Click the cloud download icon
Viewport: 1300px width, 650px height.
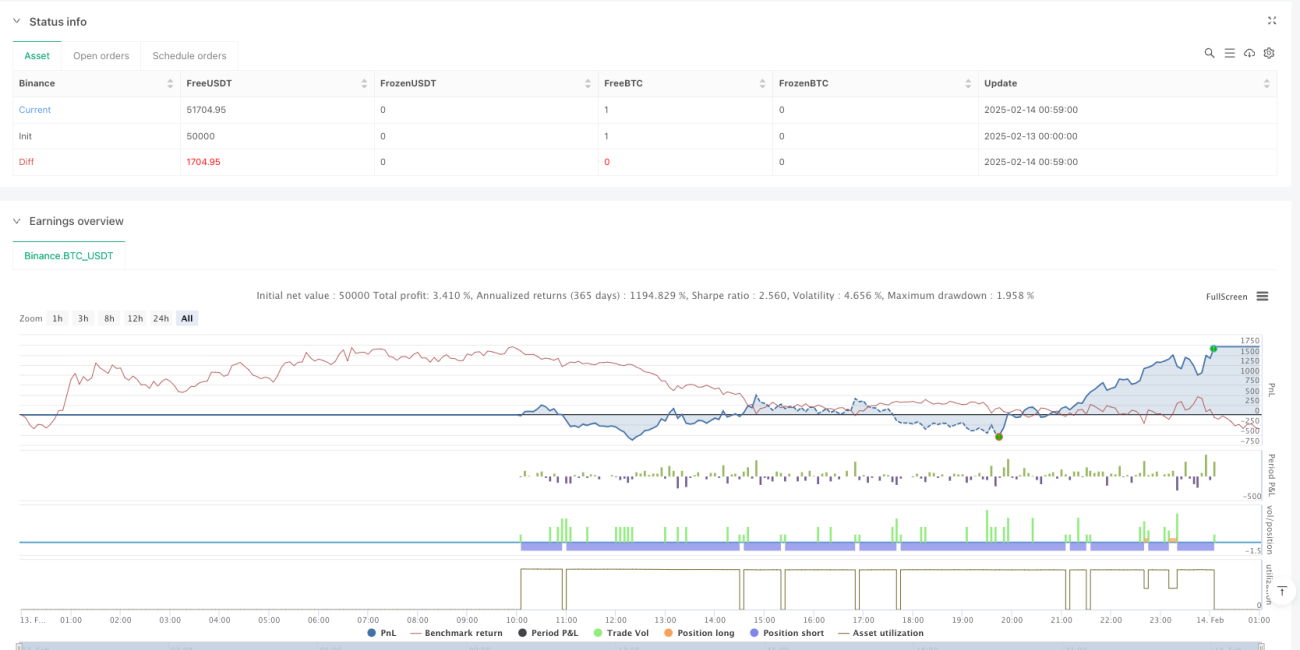pos(1250,53)
